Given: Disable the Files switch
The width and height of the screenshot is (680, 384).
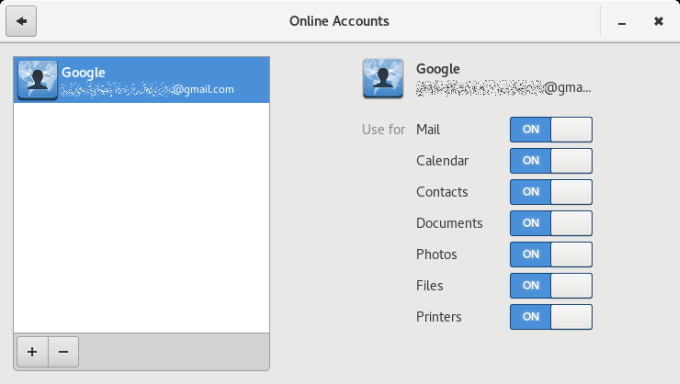Looking at the screenshot, I should click(551, 286).
